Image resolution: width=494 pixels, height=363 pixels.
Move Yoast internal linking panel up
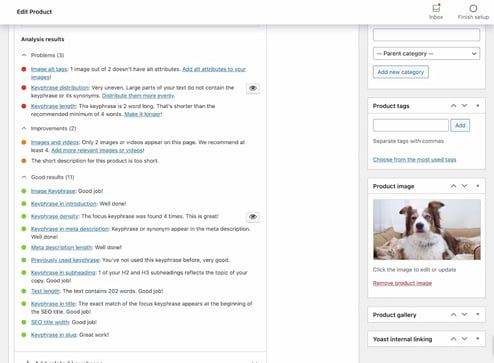click(453, 339)
